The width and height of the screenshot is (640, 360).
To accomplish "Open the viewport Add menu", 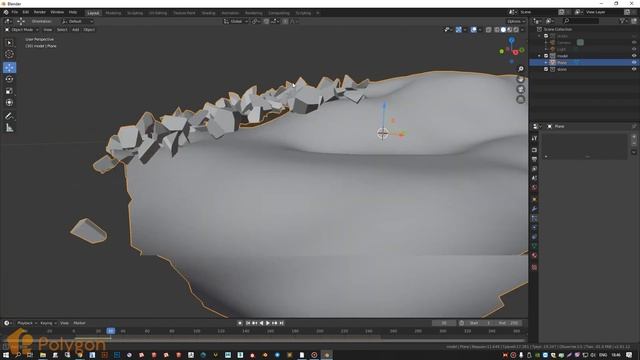I will coord(76,30).
